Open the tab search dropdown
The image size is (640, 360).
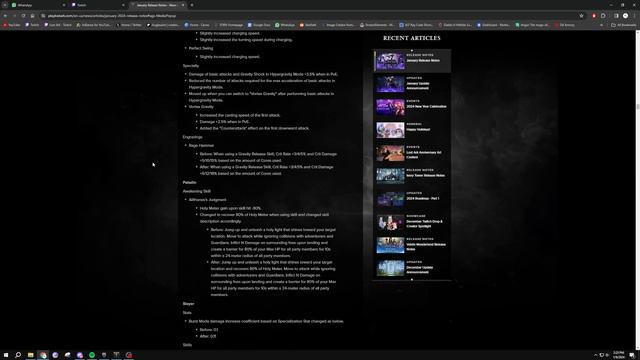coord(5,5)
